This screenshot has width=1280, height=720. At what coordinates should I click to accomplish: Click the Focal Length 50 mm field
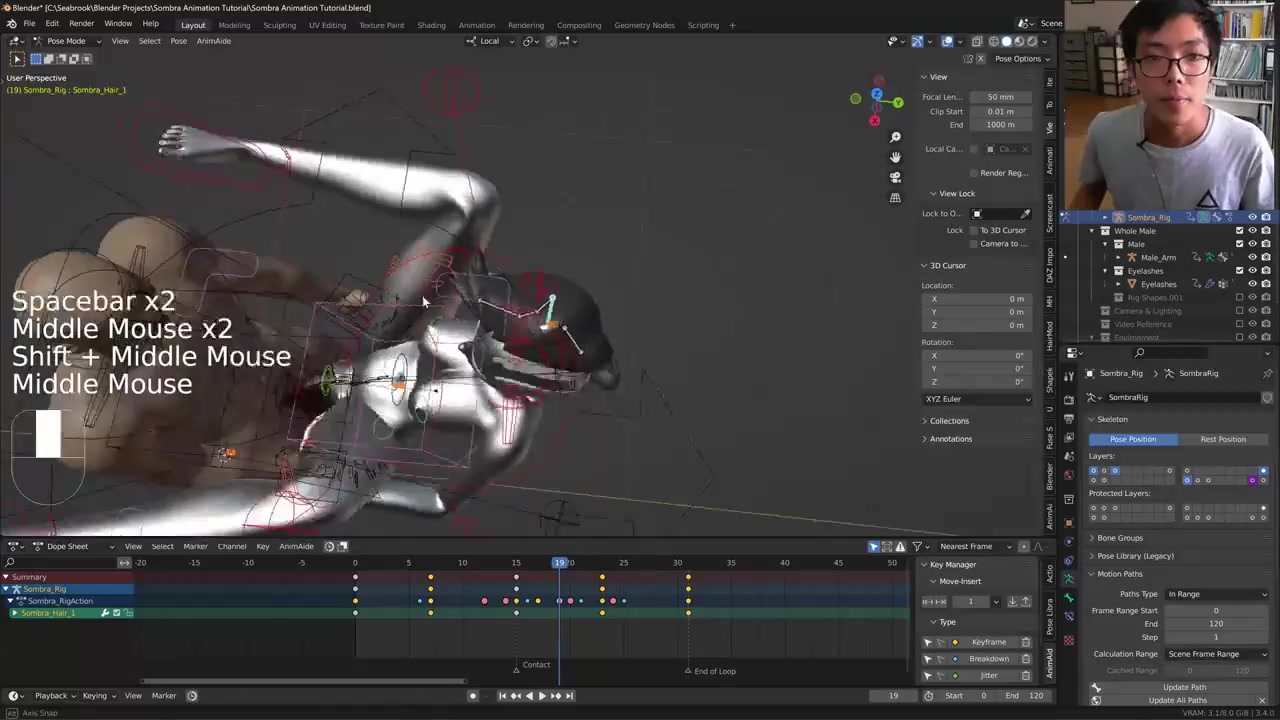point(1000,97)
